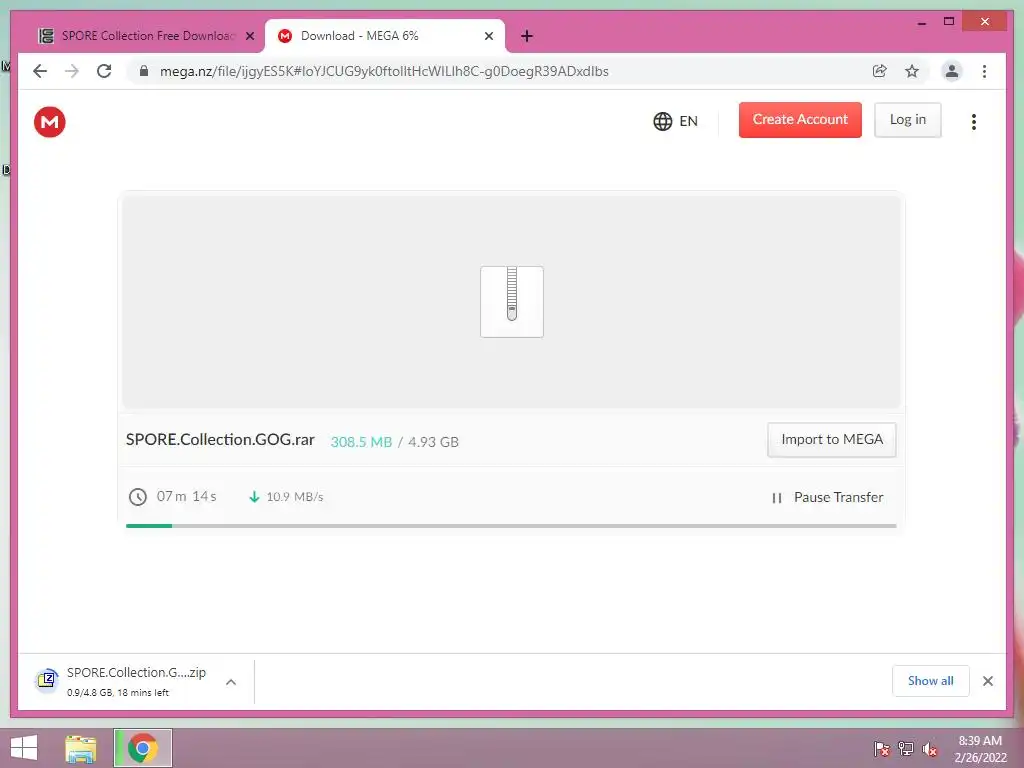The width and height of the screenshot is (1024, 768).
Task: Click the Log in button
Action: coord(908,120)
